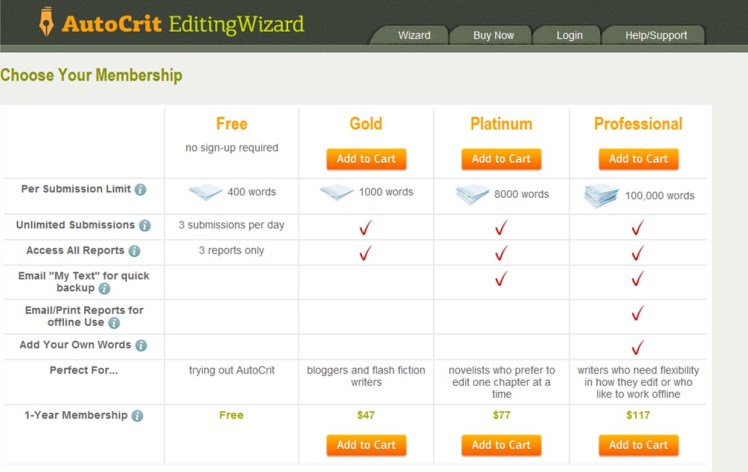Click the AutoCrit pen nib logo
Screen dimensions: 748x472
[x=46, y=23]
